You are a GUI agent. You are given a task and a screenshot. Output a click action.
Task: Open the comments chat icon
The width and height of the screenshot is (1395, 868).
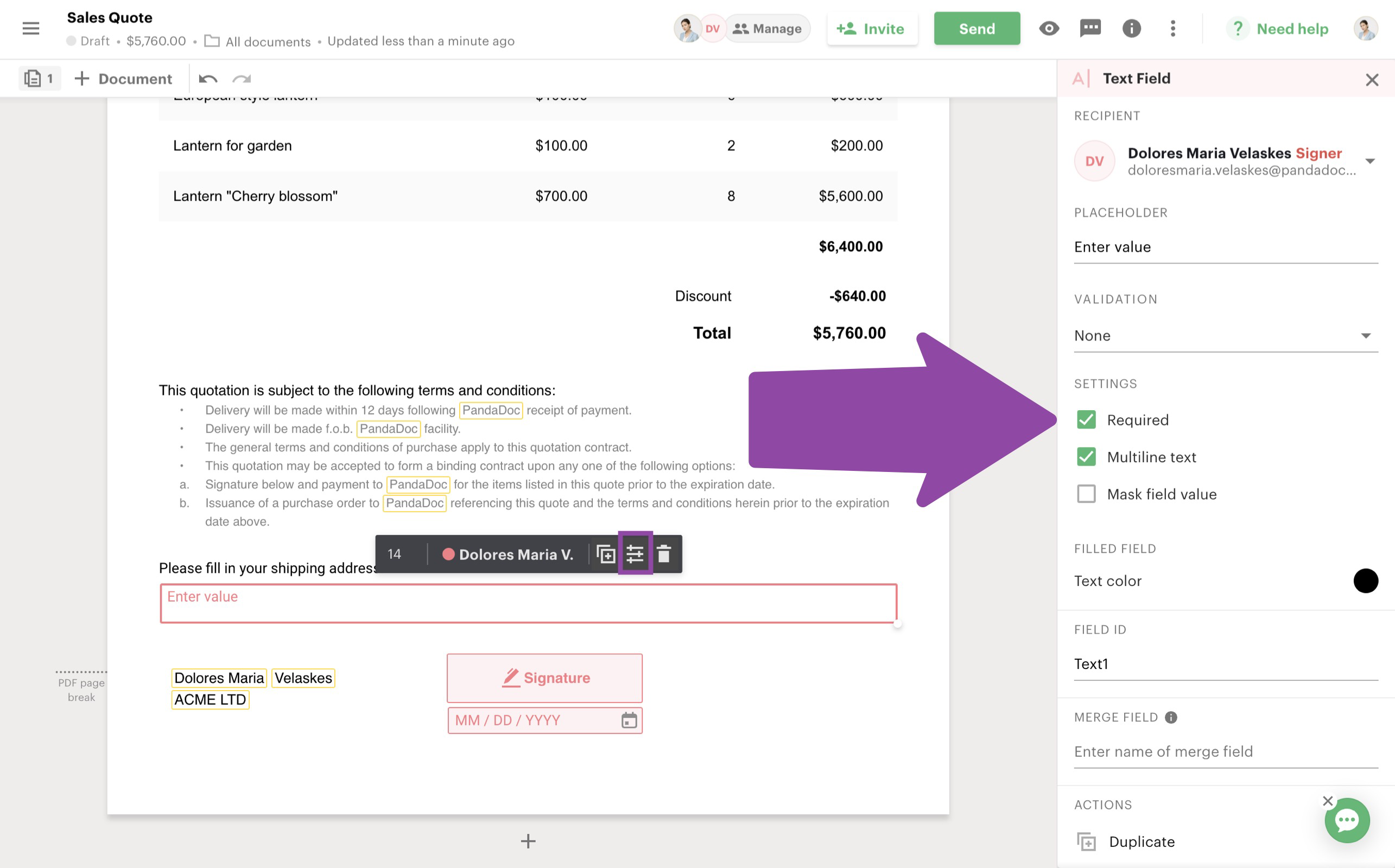pos(1089,28)
